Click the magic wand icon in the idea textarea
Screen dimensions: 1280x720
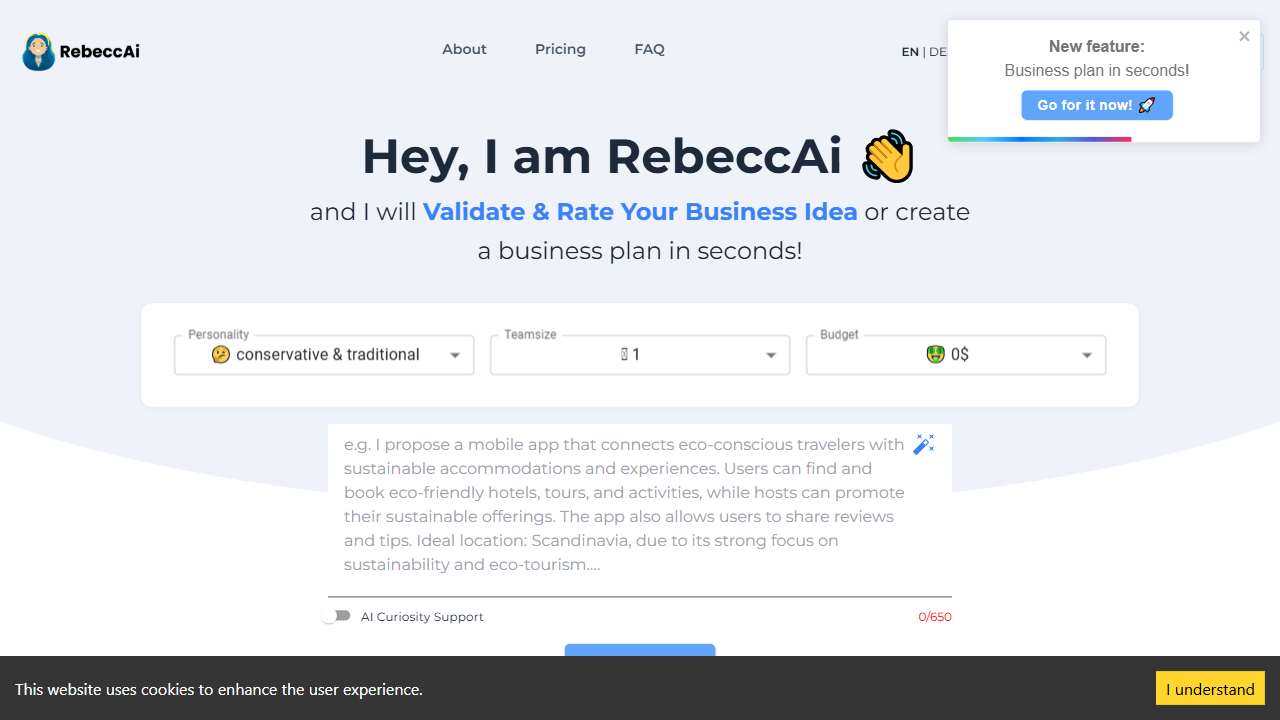923,444
